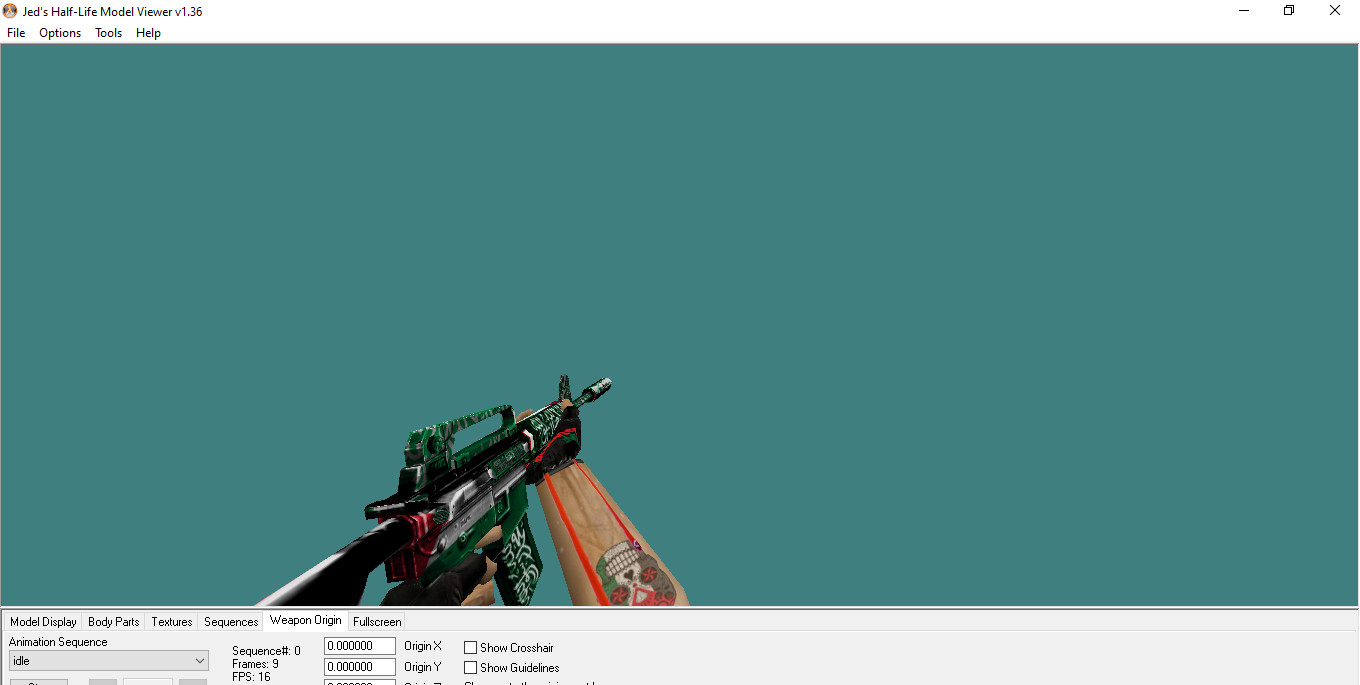
Task: Open the Textures tab
Action: 171,621
